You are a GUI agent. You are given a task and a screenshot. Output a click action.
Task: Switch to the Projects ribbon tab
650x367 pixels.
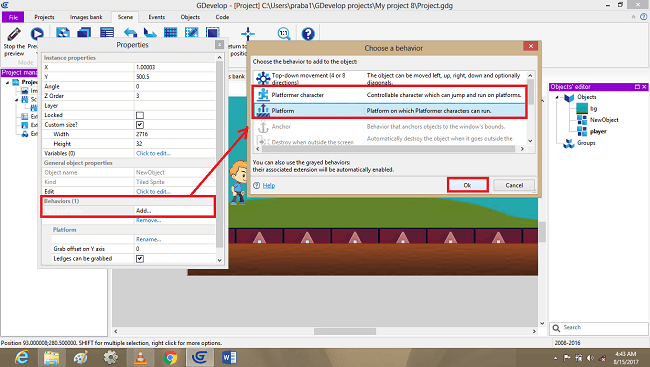pos(44,17)
